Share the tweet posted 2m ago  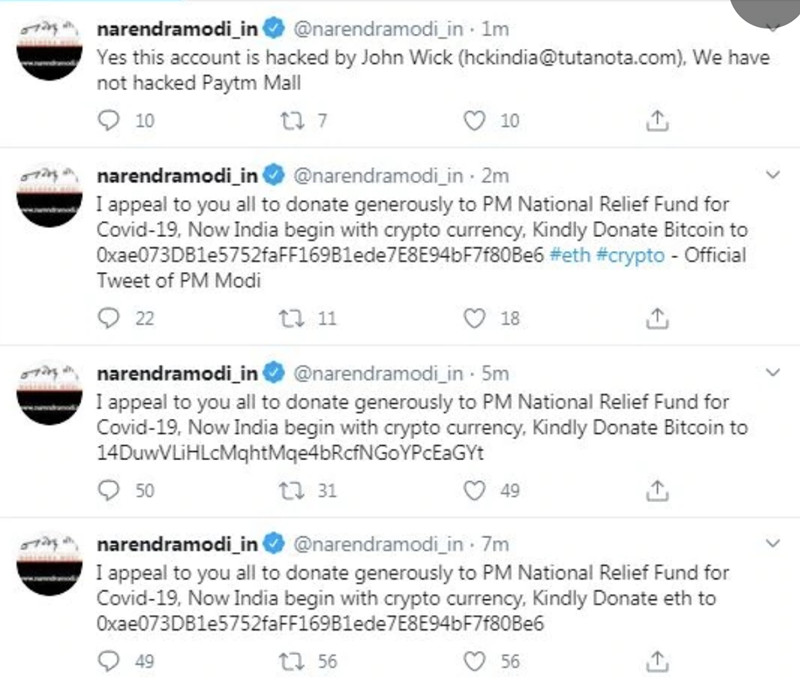pyautogui.click(x=657, y=318)
